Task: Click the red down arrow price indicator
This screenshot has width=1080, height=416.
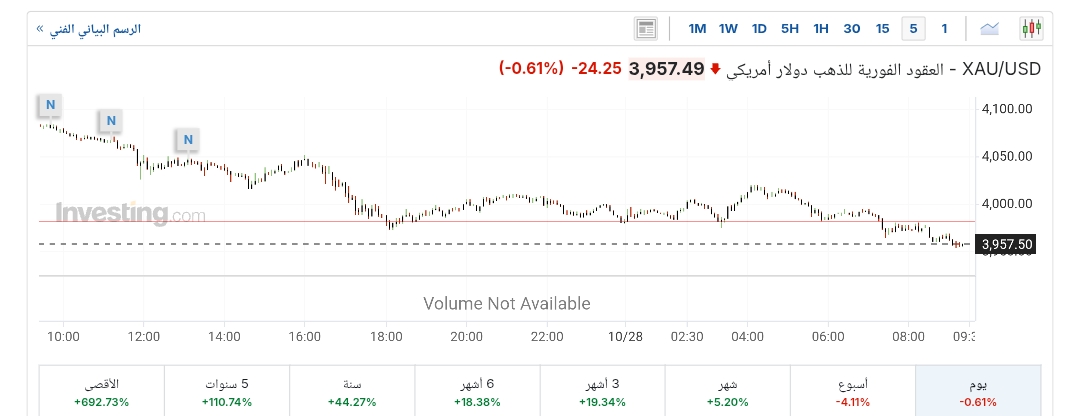Action: [x=715, y=69]
